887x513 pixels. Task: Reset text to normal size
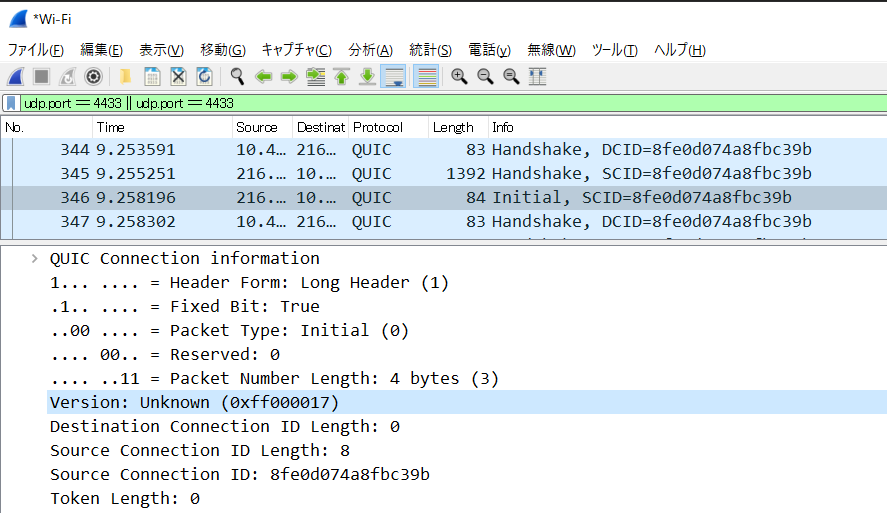[x=511, y=76]
